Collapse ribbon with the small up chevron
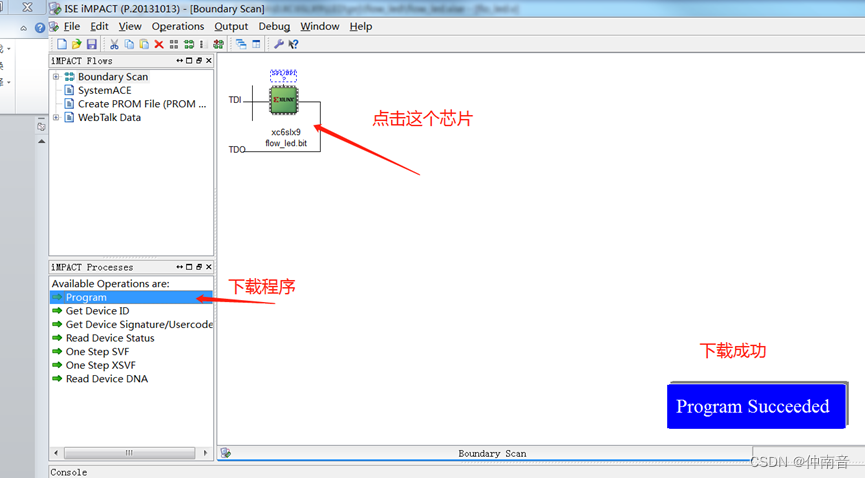The width and height of the screenshot is (865, 478). pos(23,28)
